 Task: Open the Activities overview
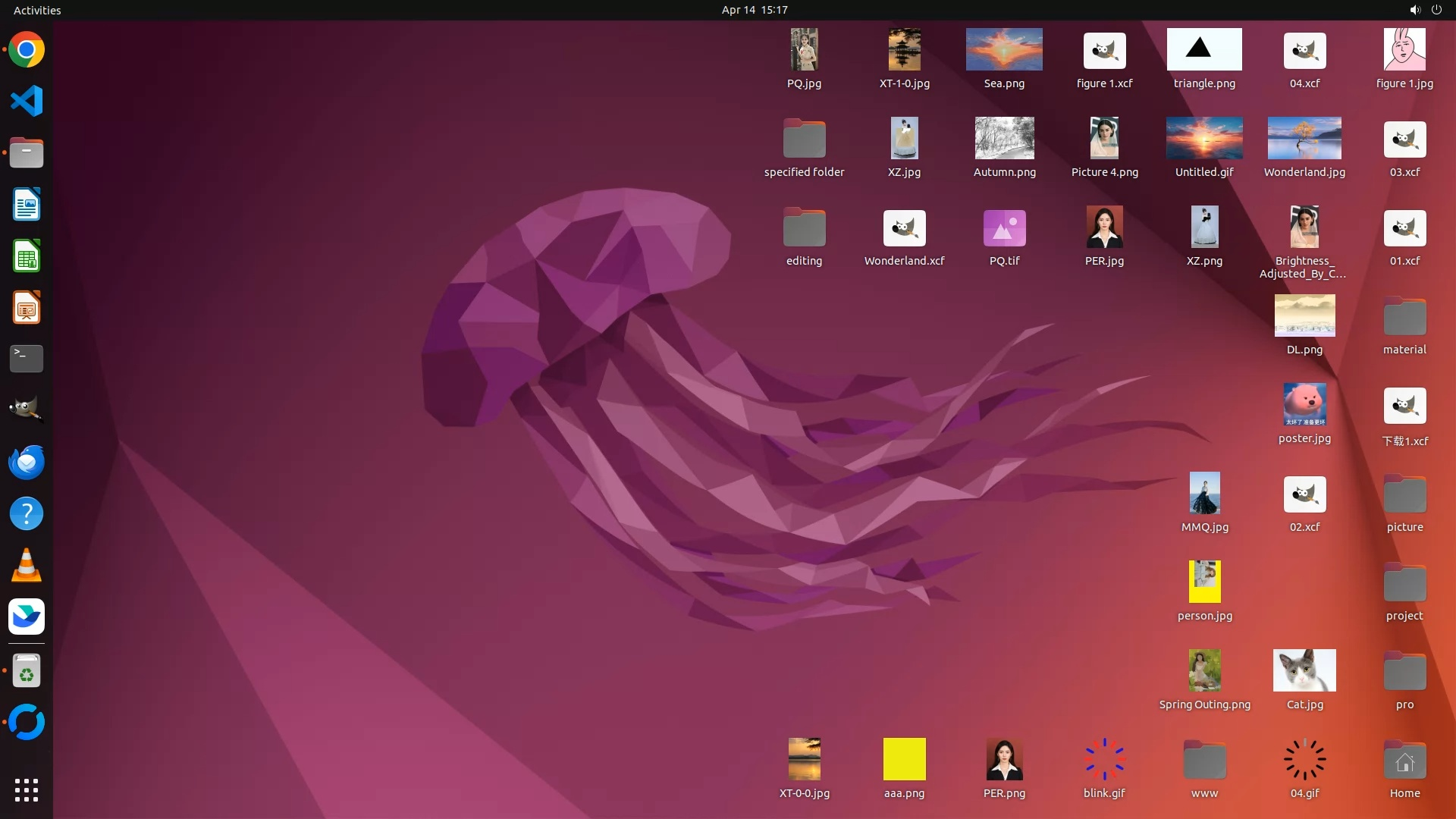(x=37, y=10)
